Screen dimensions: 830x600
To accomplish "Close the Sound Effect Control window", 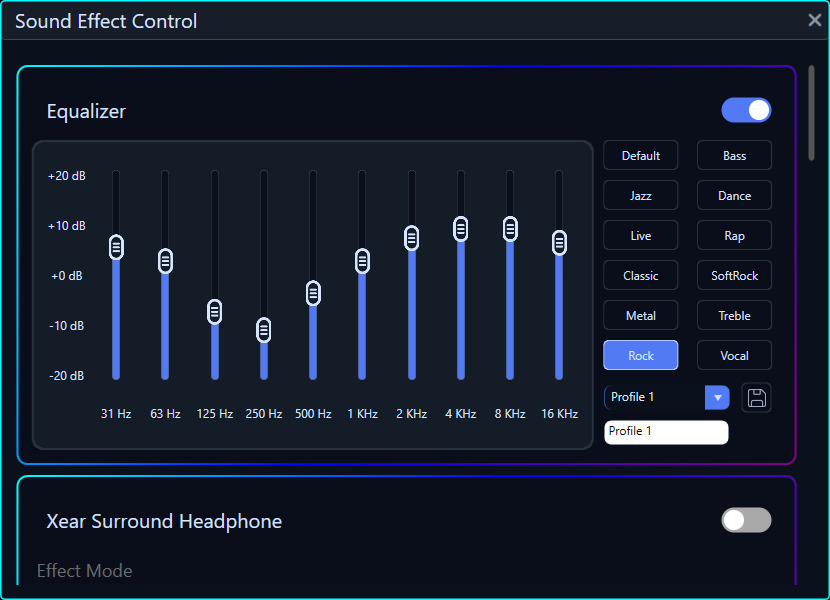I will click(x=815, y=20).
